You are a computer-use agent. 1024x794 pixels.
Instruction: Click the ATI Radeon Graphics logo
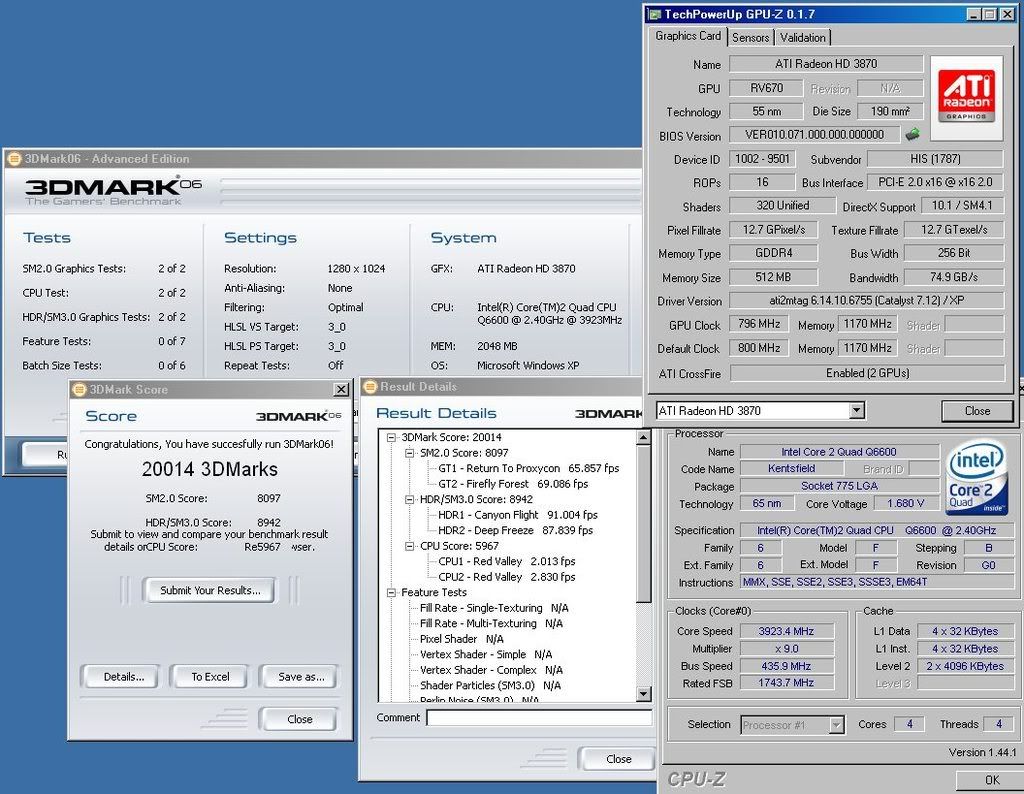(967, 98)
